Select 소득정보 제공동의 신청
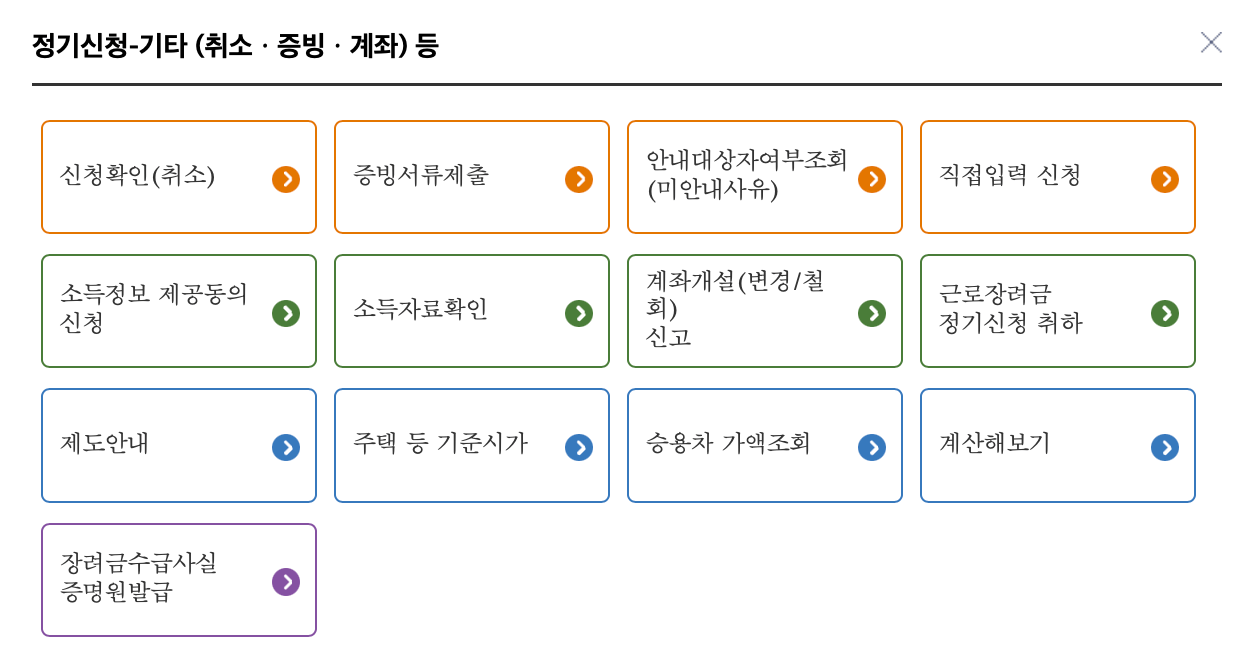The width and height of the screenshot is (1236, 662). point(178,311)
